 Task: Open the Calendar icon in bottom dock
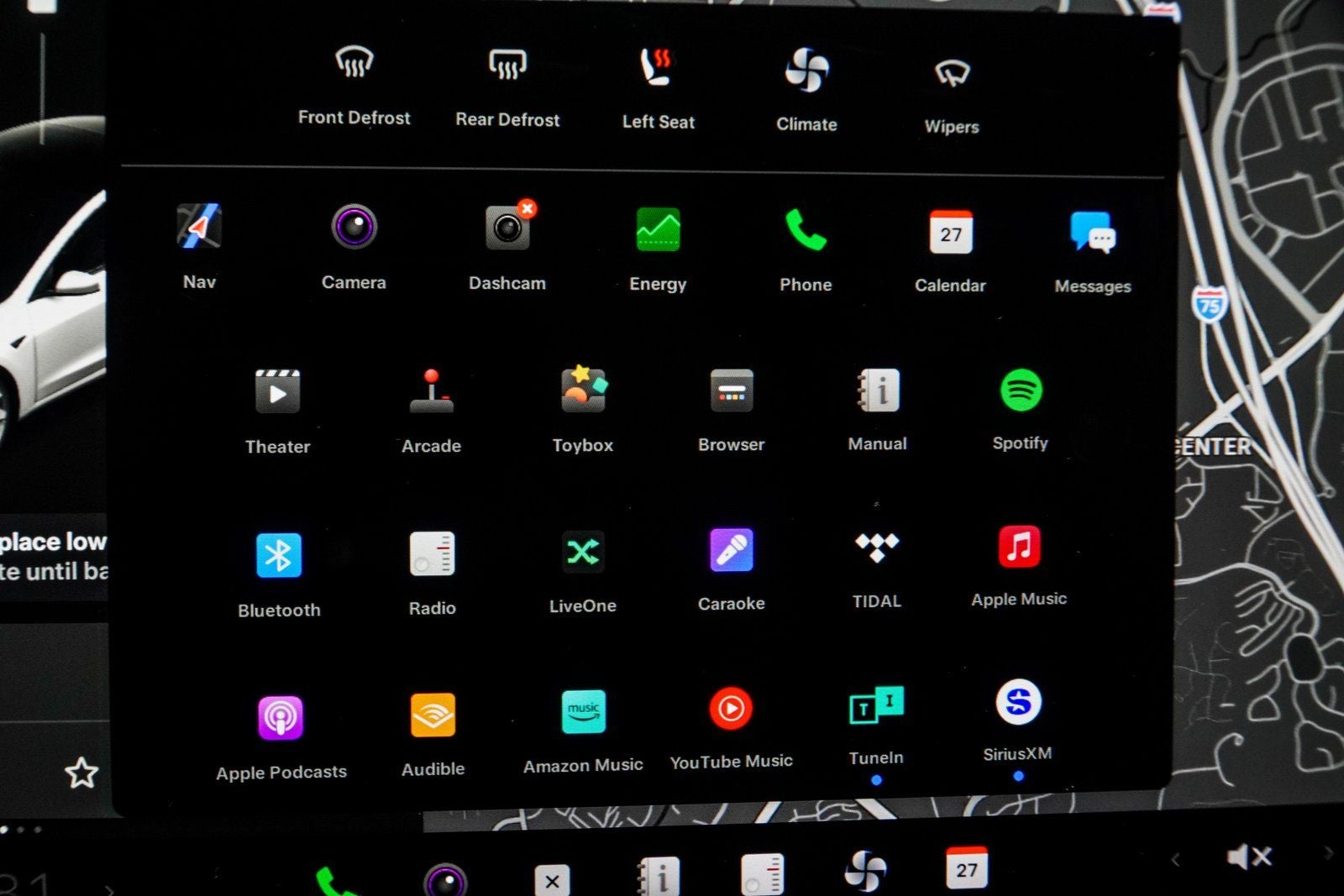pyautogui.click(x=966, y=868)
